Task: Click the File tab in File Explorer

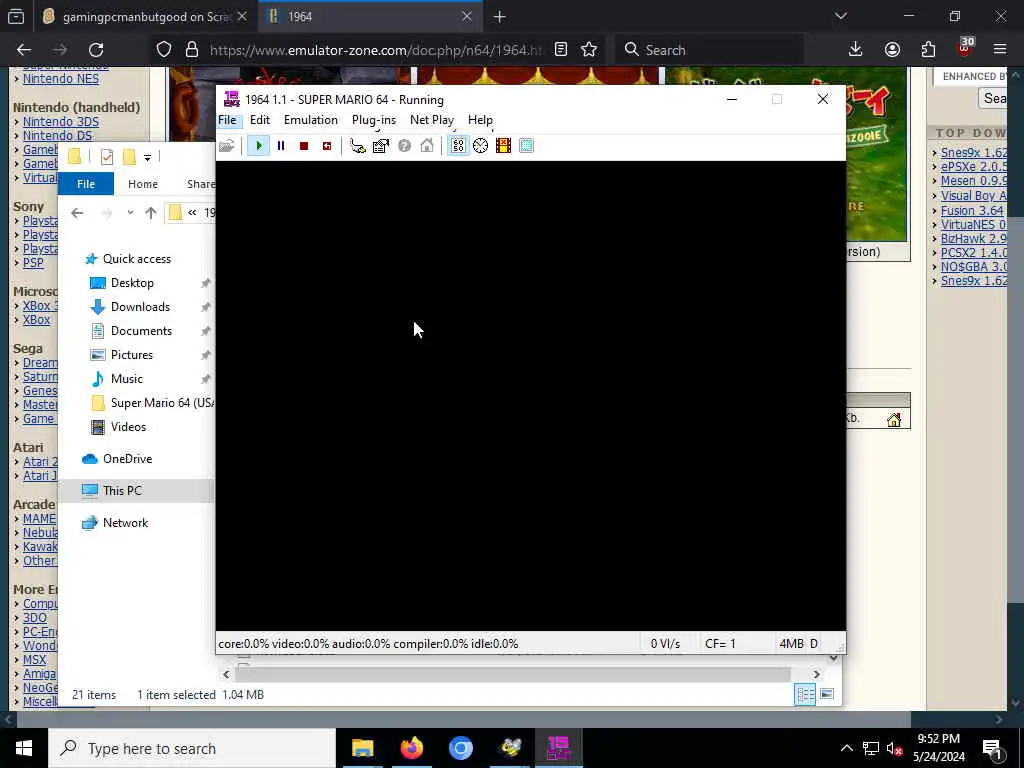Action: [x=86, y=184]
